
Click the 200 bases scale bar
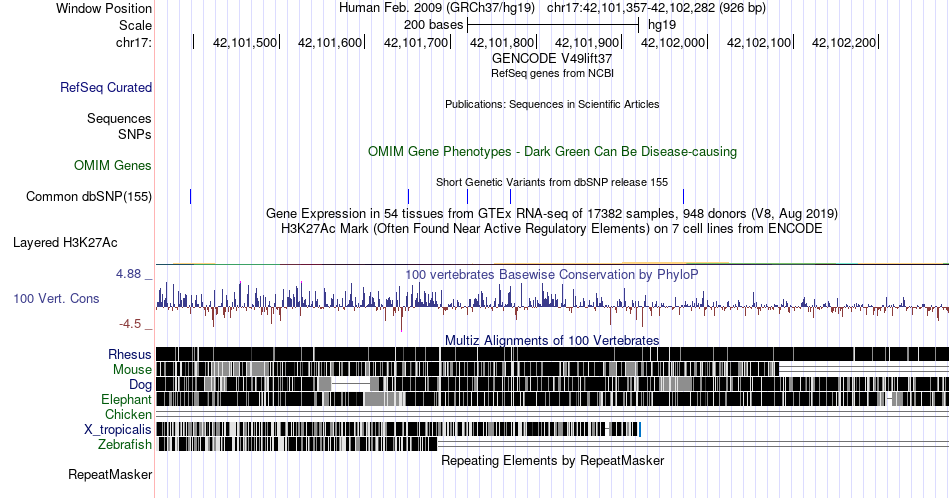(x=553, y=25)
